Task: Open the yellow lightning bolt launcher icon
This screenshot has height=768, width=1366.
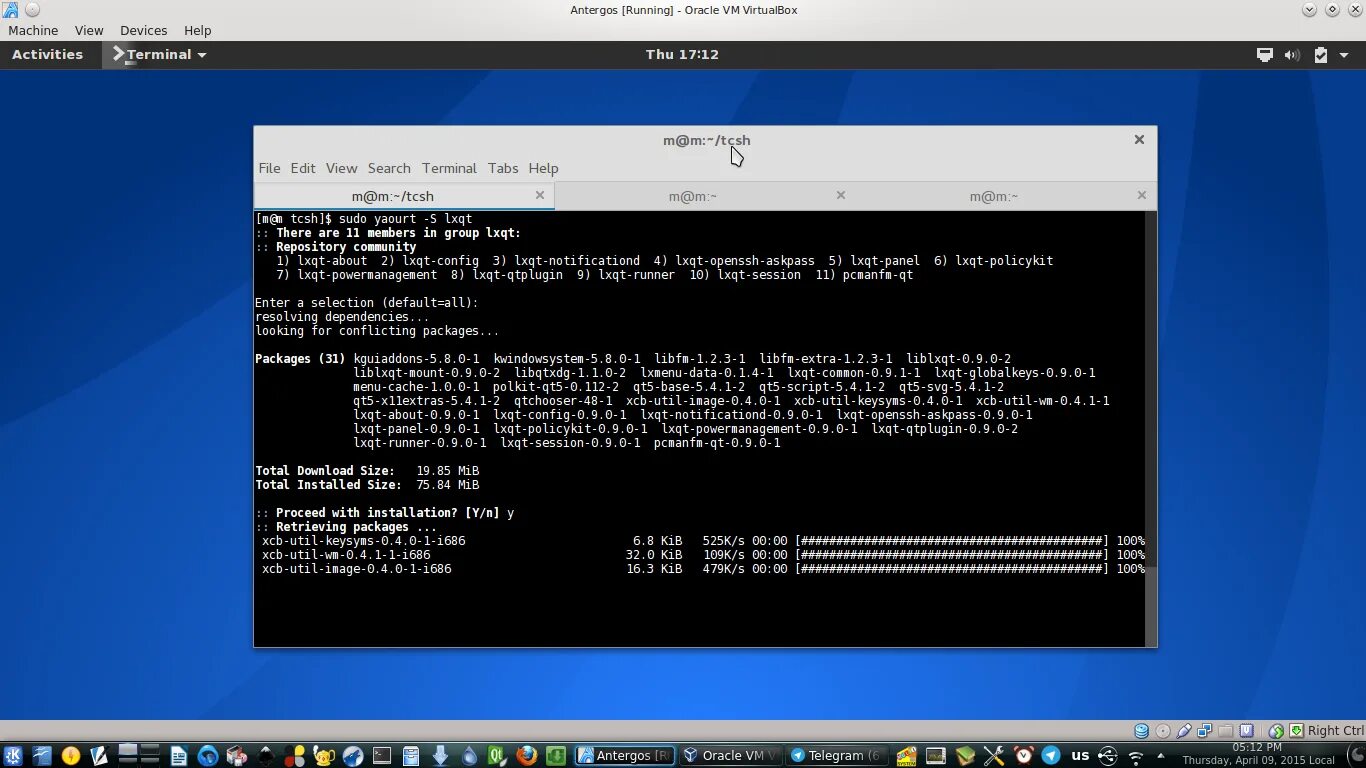Action: tap(70, 756)
